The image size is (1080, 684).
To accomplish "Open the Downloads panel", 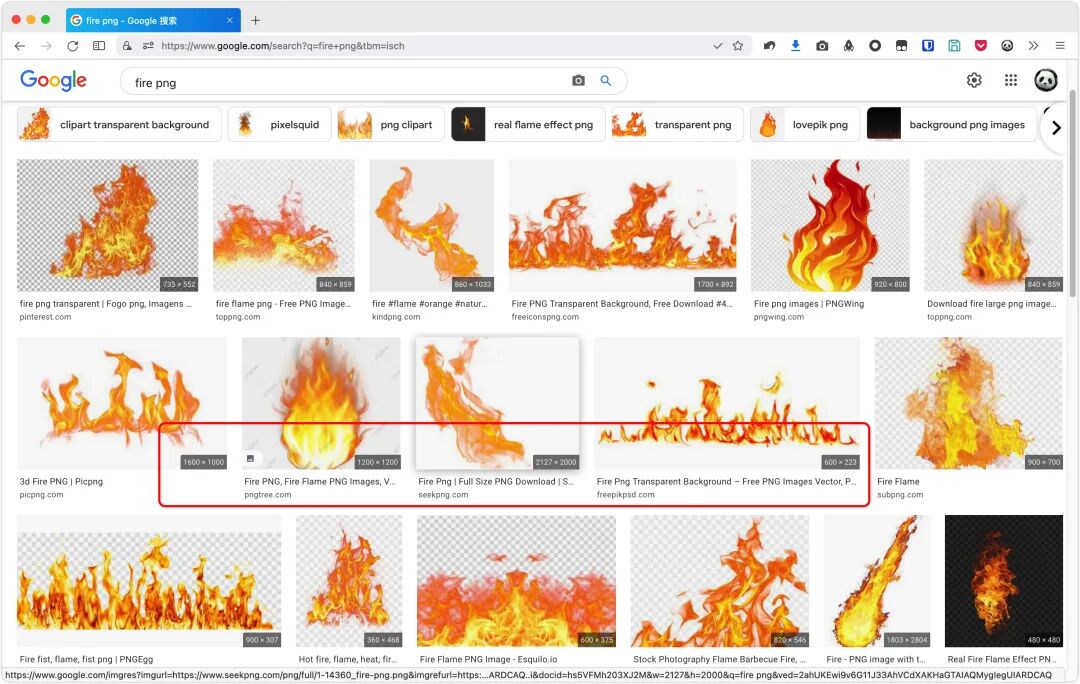I will tap(796, 45).
